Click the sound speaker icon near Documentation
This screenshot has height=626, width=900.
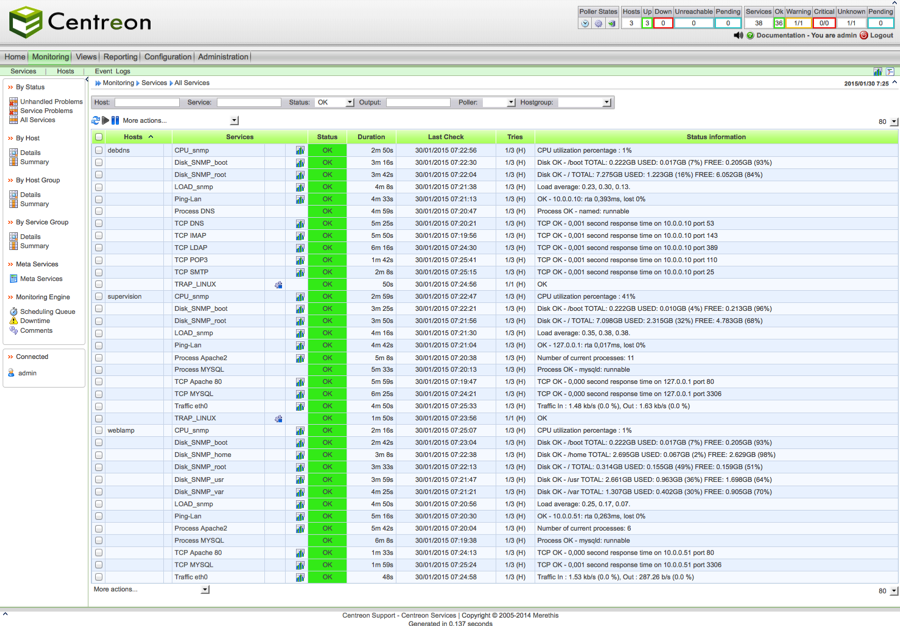[738, 36]
